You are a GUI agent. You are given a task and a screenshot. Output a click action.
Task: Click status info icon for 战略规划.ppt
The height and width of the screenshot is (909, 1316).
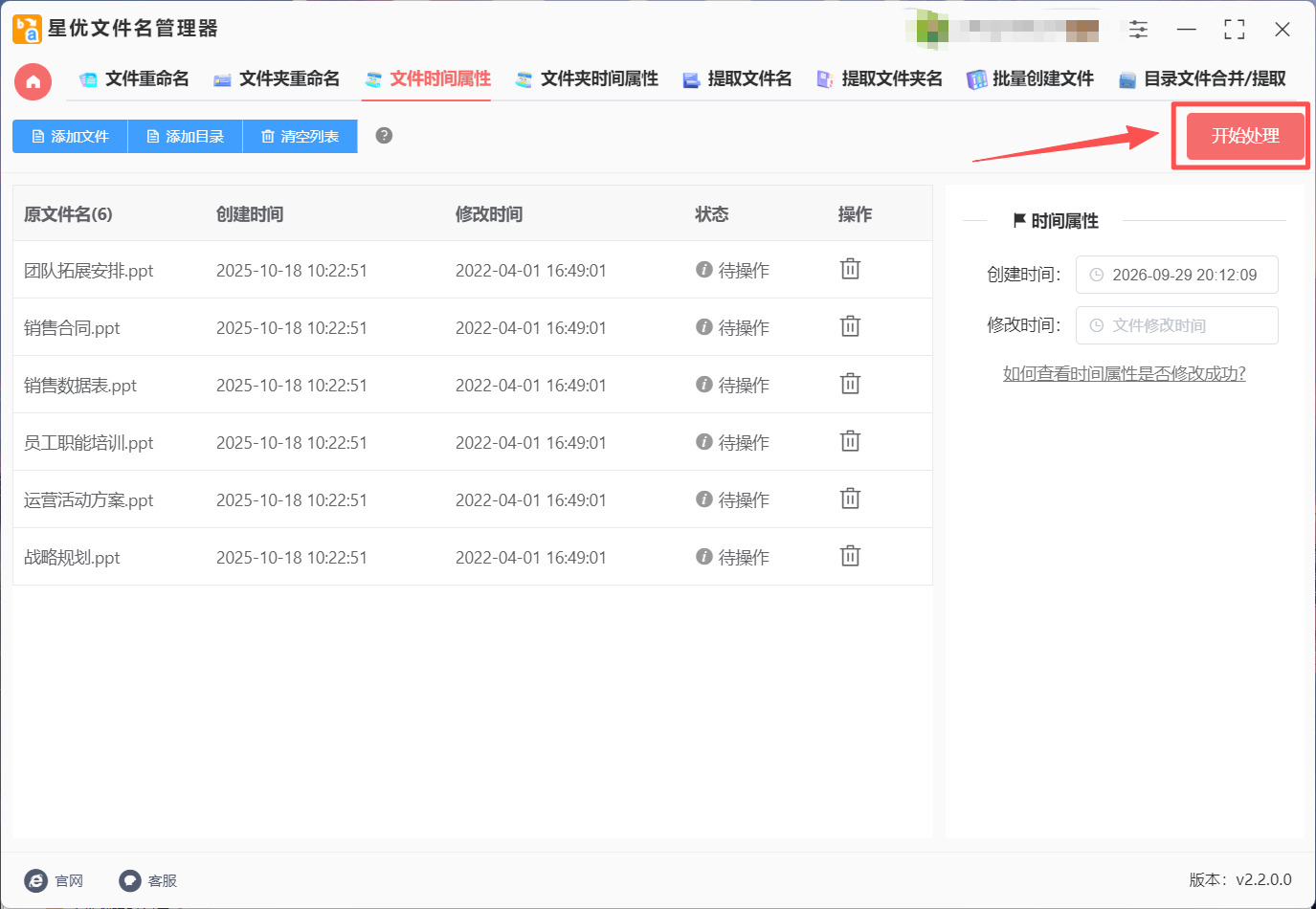(x=704, y=557)
